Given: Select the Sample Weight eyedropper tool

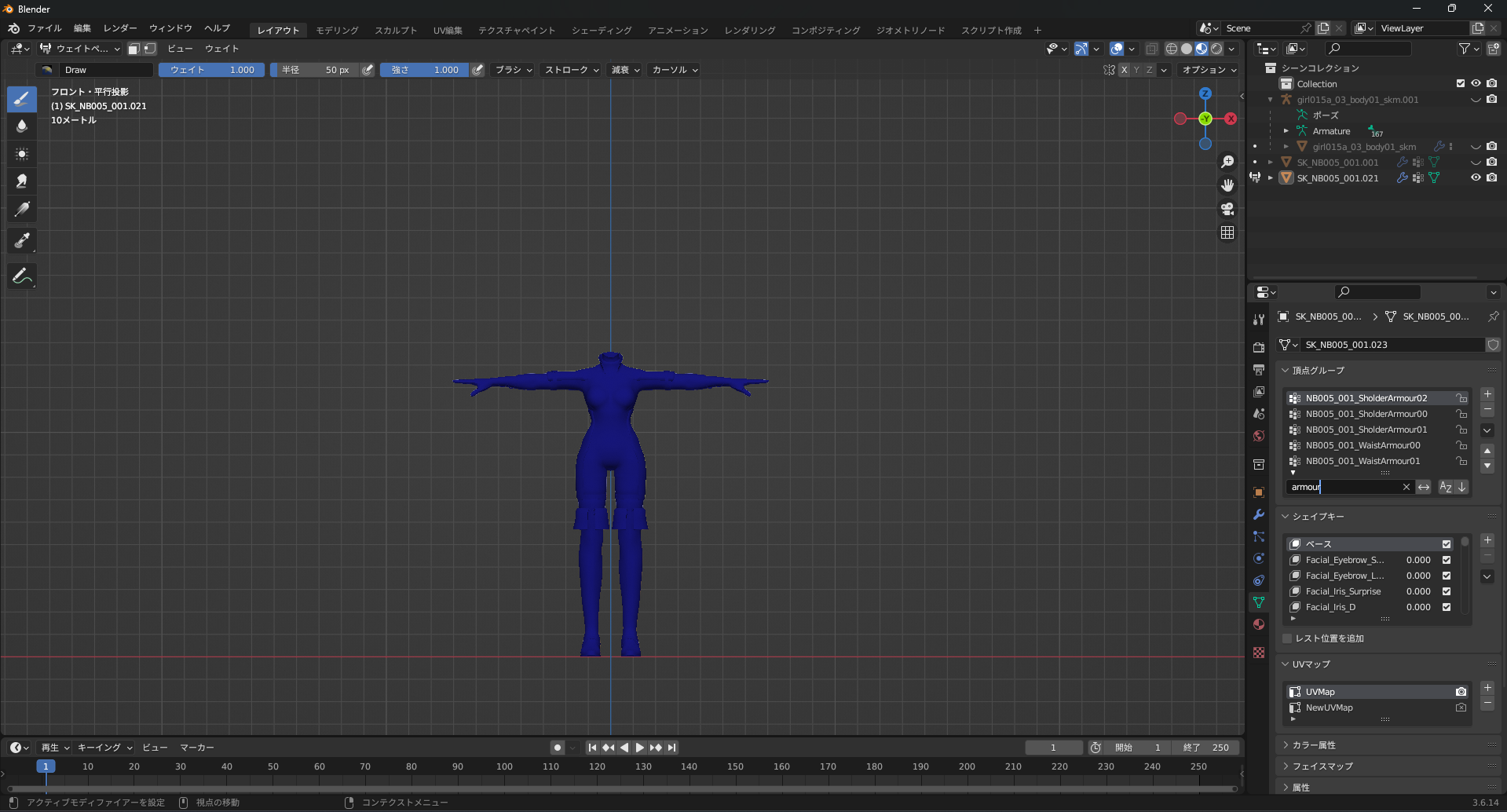Looking at the screenshot, I should pyautogui.click(x=22, y=240).
